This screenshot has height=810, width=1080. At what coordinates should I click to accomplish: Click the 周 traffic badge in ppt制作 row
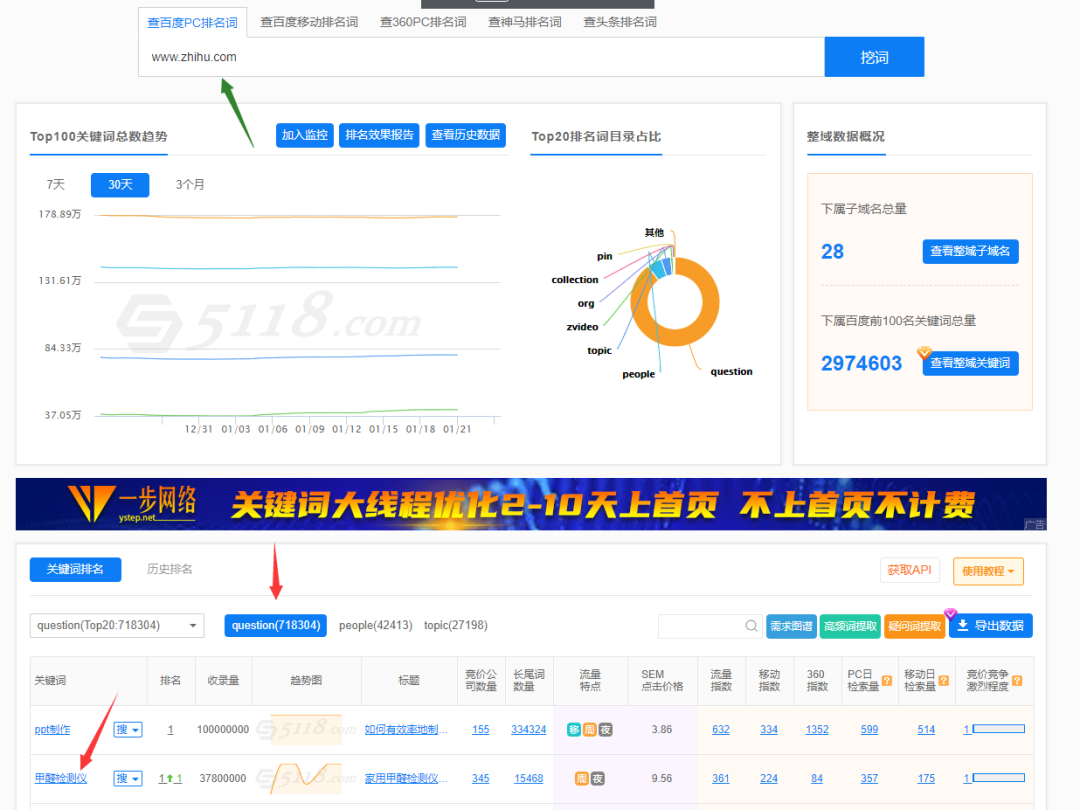pyautogui.click(x=590, y=729)
